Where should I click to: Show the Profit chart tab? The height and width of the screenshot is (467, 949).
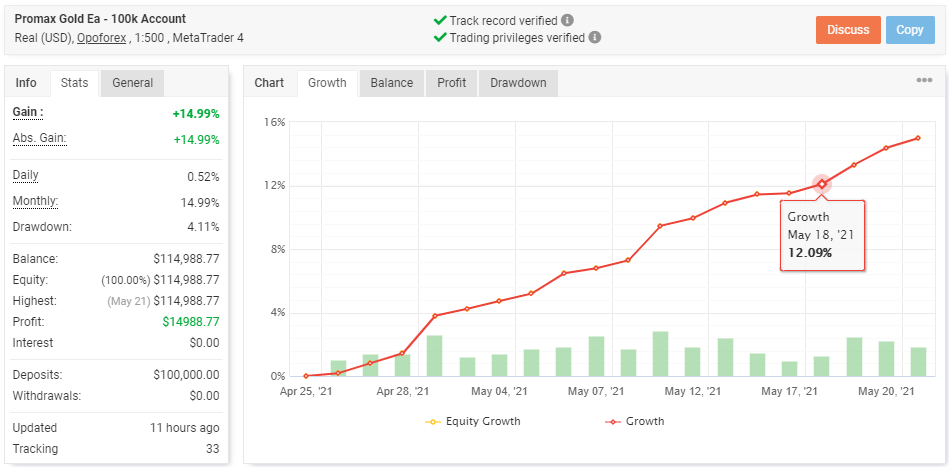pyautogui.click(x=451, y=83)
